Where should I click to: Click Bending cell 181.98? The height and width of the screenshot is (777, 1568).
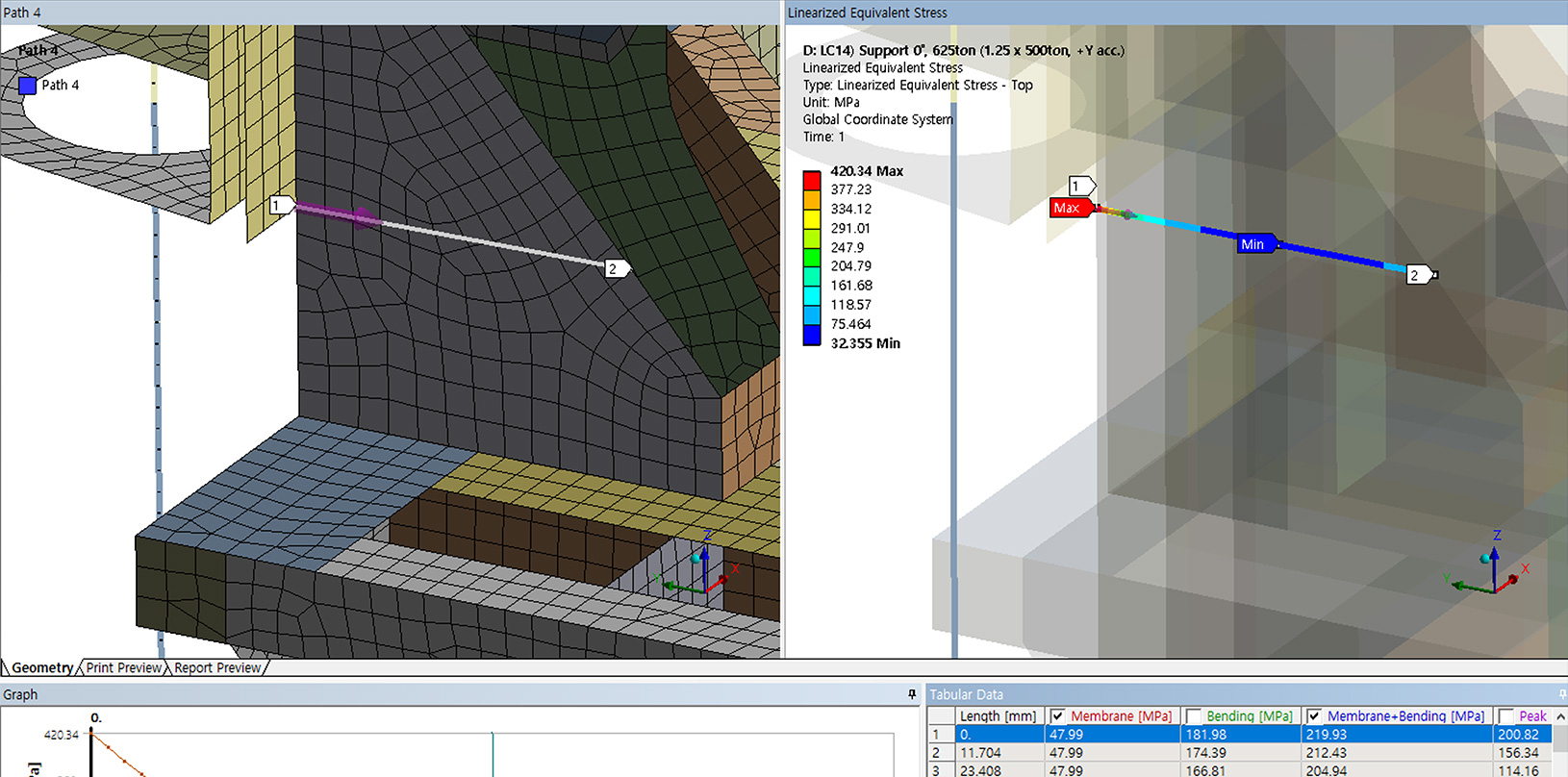pyautogui.click(x=1240, y=735)
